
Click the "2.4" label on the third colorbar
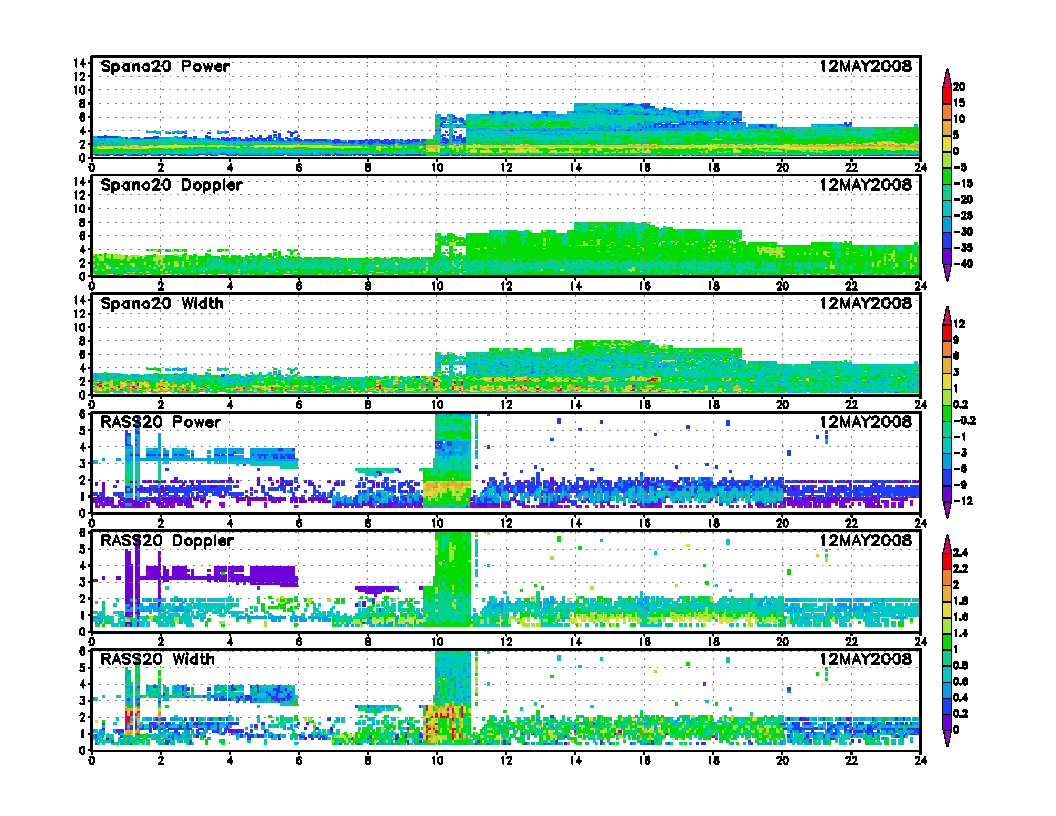coord(961,553)
